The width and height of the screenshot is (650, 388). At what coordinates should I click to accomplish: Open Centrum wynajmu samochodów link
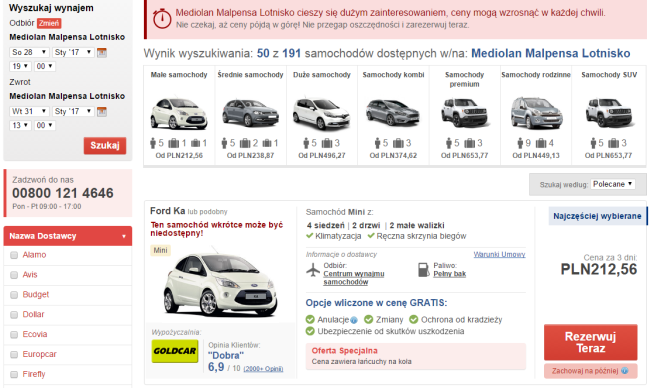[354, 278]
